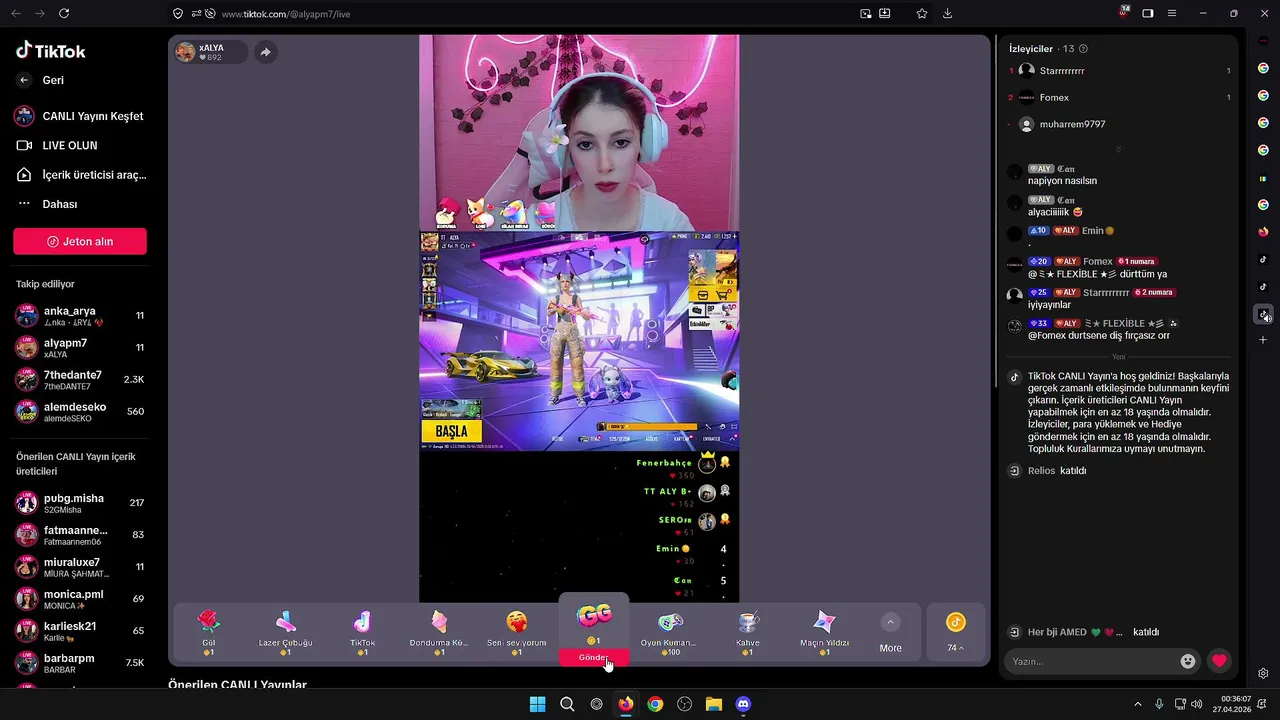Open browser sidebar settings gear
The width and height of the screenshot is (1280, 720).
tap(1263, 673)
